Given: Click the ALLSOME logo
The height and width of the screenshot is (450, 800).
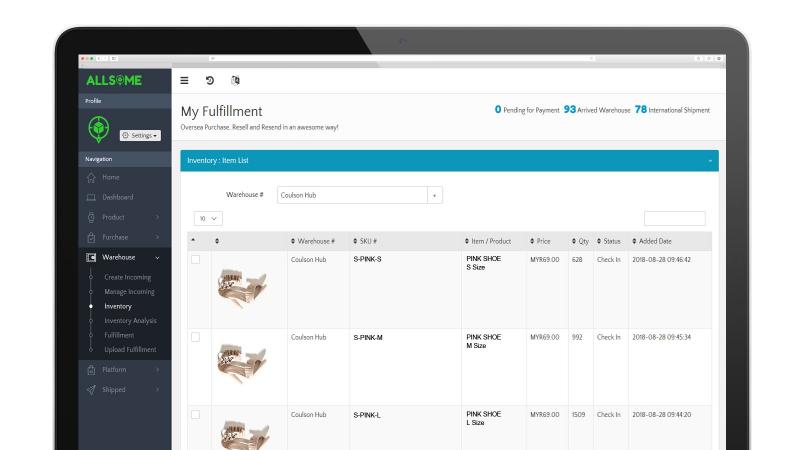Looking at the screenshot, I should (x=114, y=81).
